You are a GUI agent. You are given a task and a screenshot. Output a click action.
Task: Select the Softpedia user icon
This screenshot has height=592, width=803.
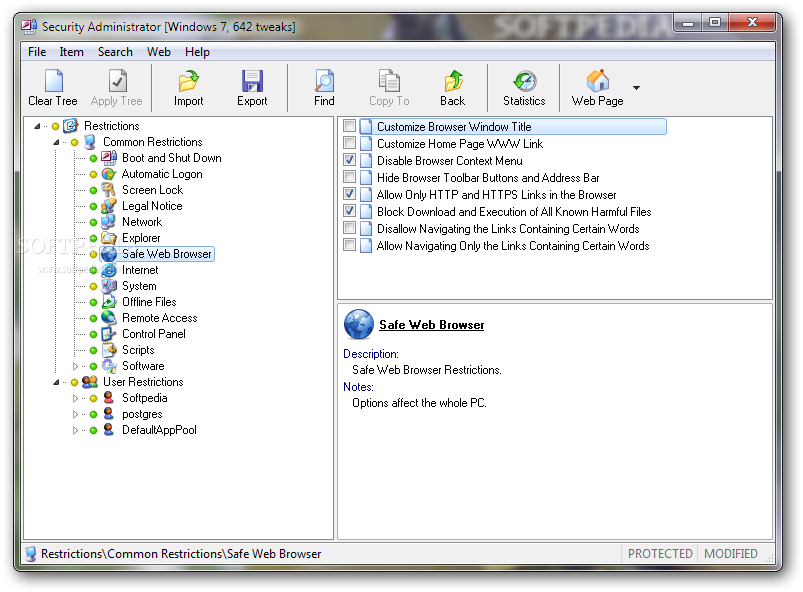pos(109,398)
